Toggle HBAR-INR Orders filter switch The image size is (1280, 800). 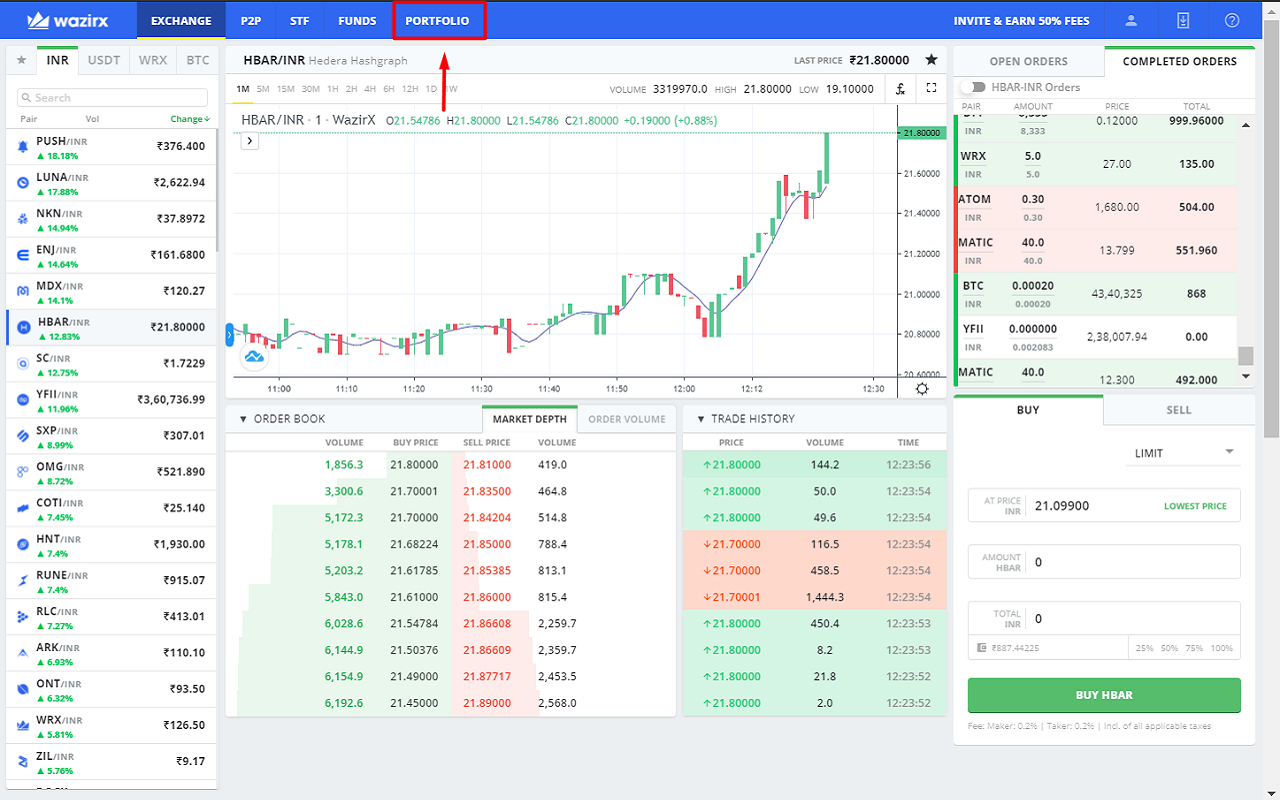(x=973, y=87)
